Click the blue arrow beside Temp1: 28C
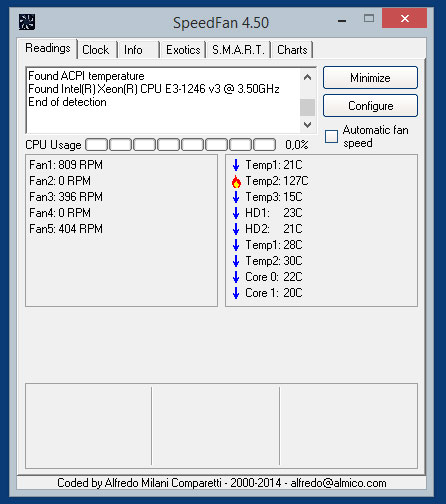446x504 pixels. (x=236, y=245)
